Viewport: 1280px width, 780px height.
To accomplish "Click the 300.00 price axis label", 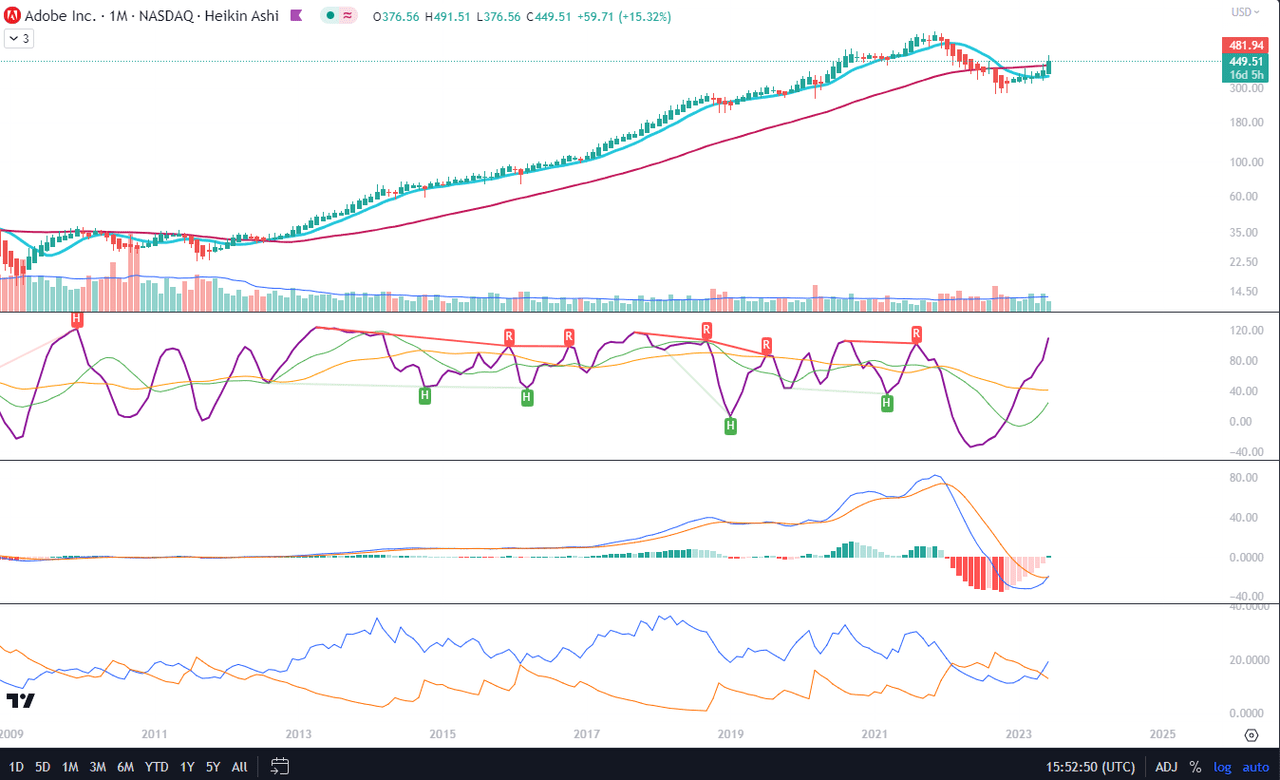I will [x=1245, y=88].
